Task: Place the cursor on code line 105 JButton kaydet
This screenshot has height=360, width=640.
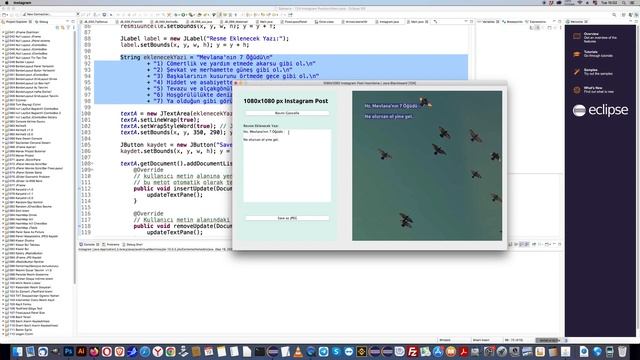Action: coord(176,145)
